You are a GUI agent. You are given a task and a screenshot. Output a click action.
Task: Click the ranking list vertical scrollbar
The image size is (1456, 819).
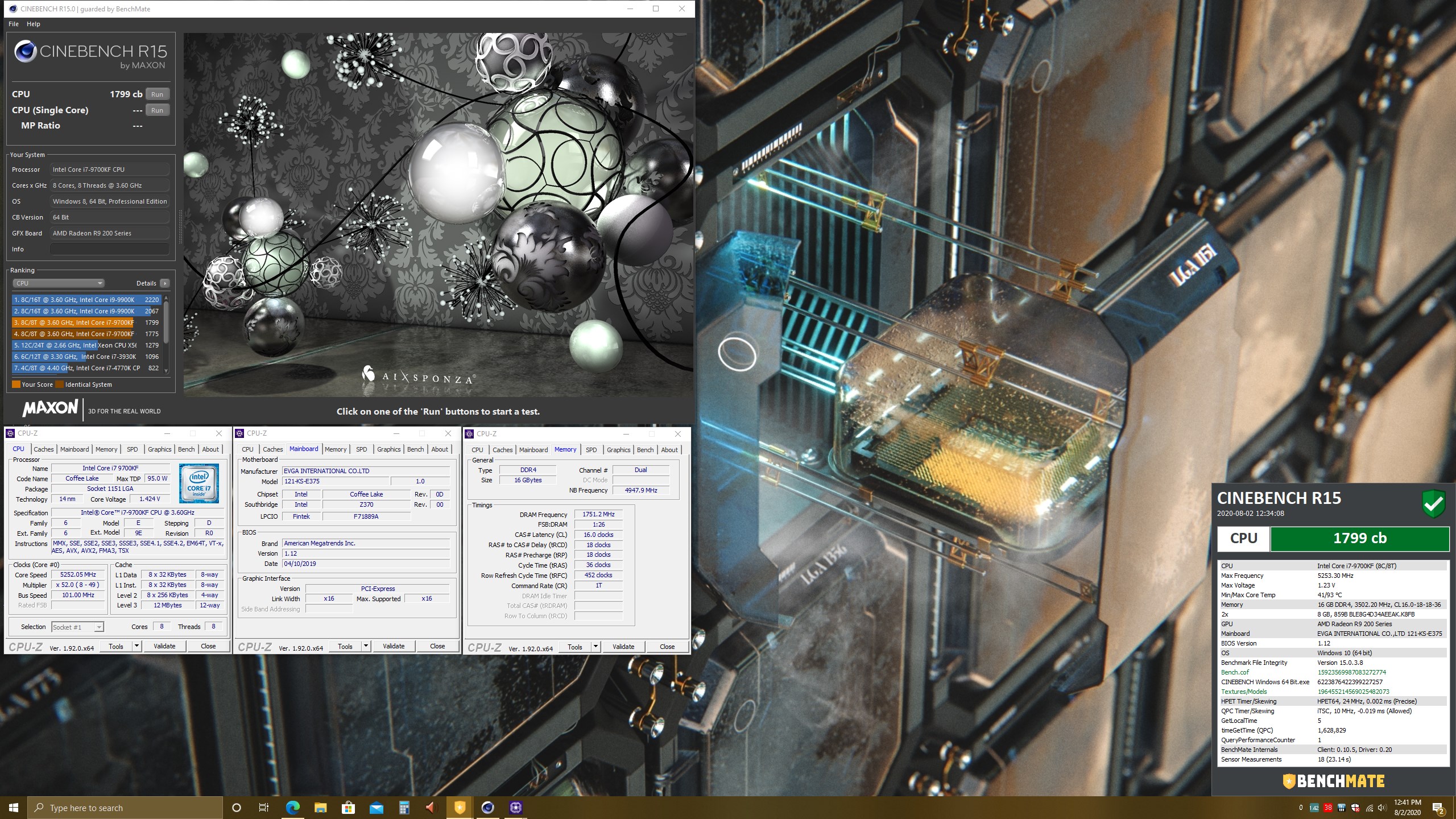click(166, 334)
